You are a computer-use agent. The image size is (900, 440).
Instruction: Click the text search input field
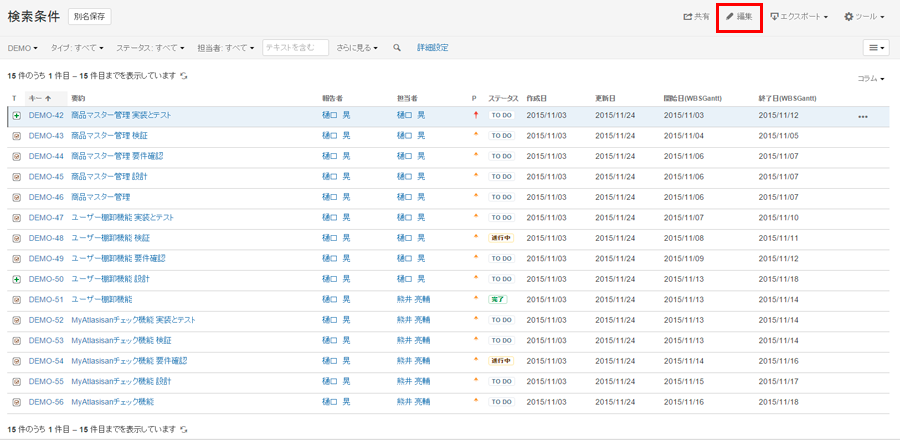click(295, 48)
